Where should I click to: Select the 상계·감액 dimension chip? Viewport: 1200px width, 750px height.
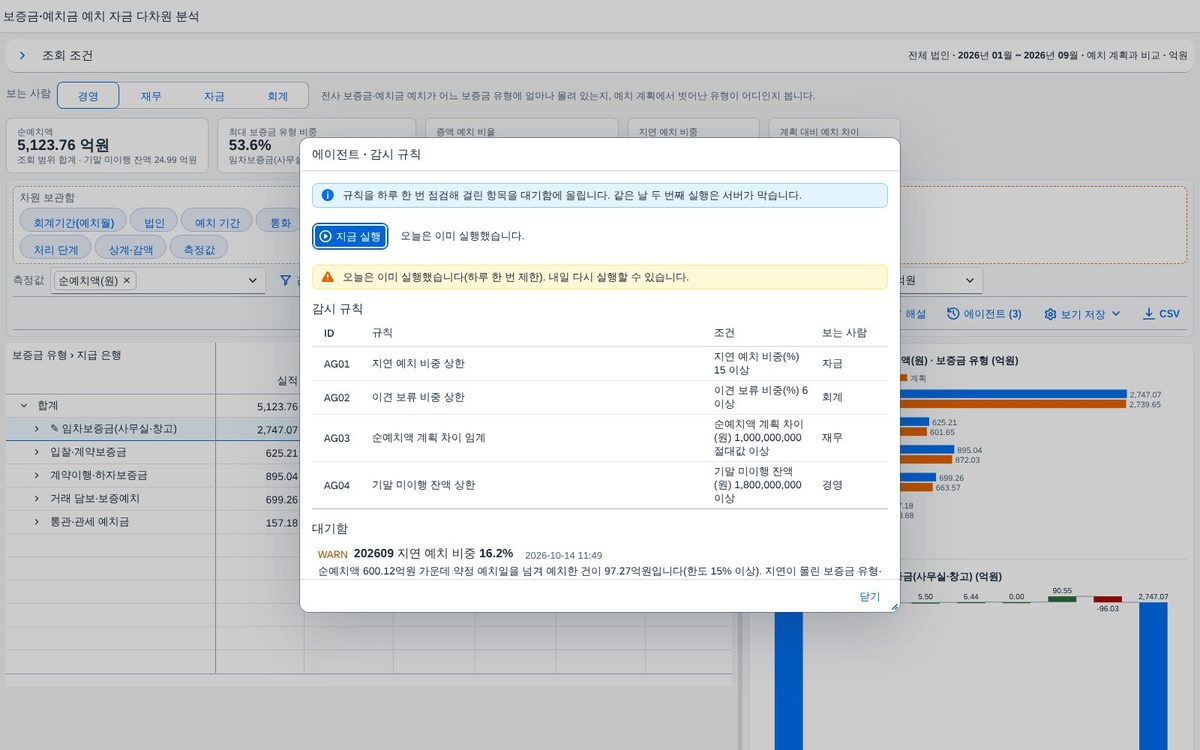pos(131,248)
